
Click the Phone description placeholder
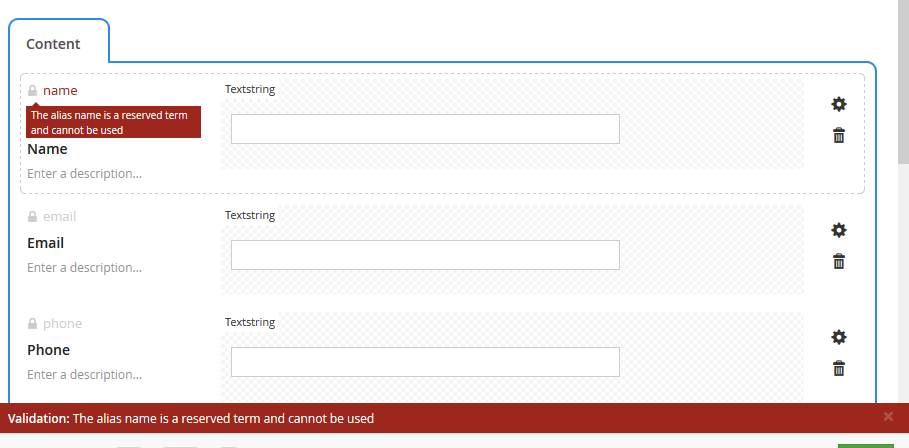tap(85, 375)
